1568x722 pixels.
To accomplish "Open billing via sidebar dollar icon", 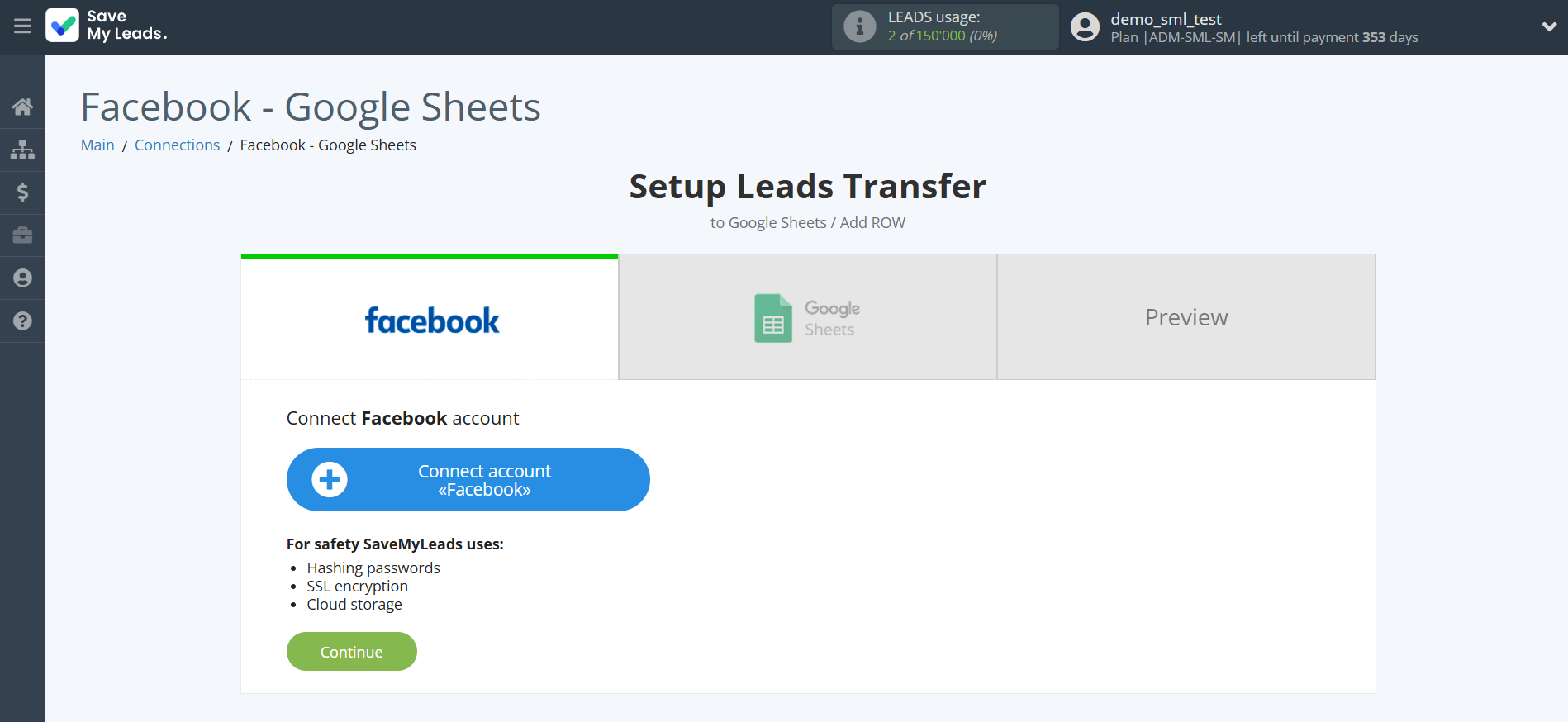I will 22,192.
